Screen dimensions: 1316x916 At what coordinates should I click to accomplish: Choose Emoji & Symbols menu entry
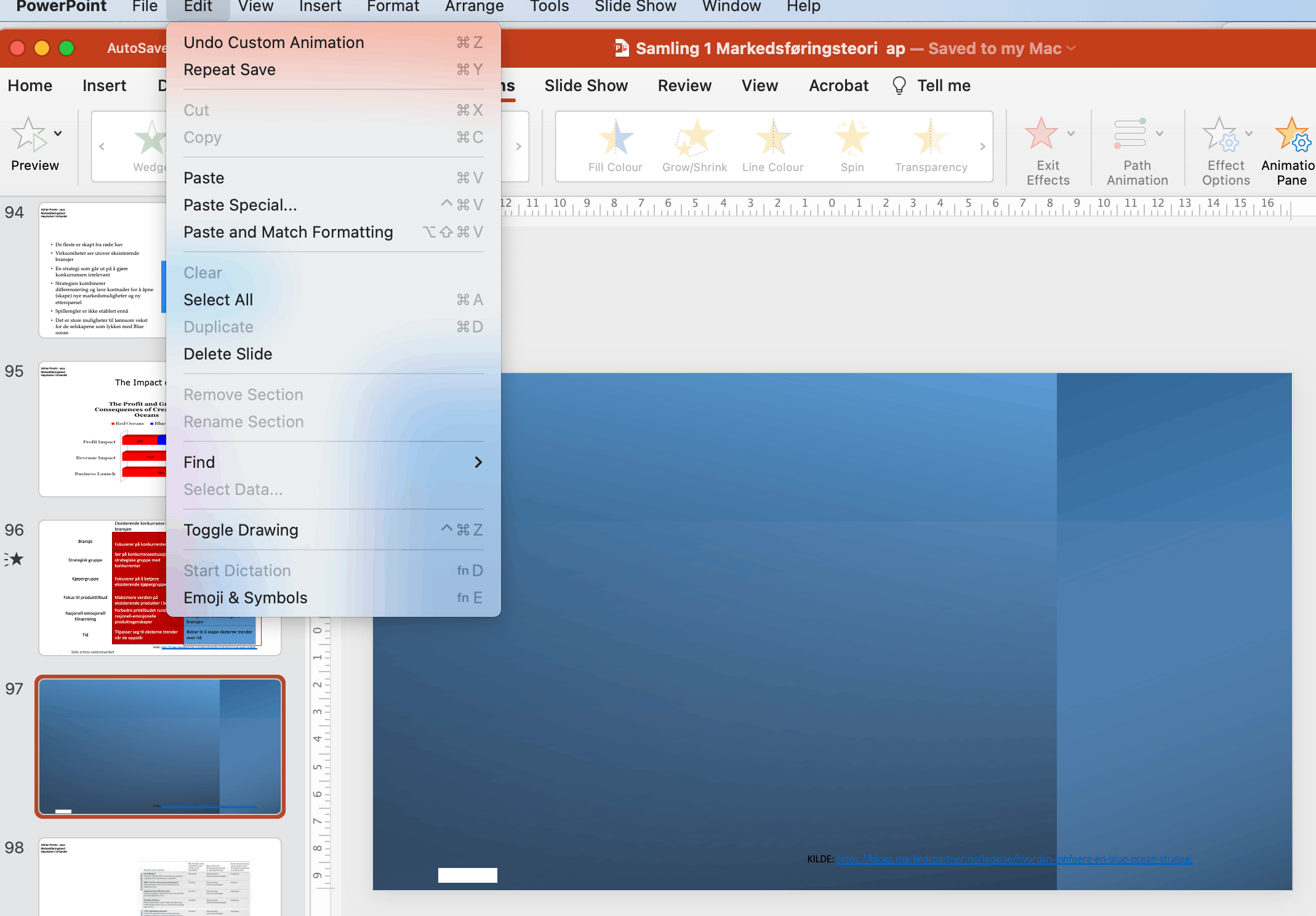[x=333, y=598]
